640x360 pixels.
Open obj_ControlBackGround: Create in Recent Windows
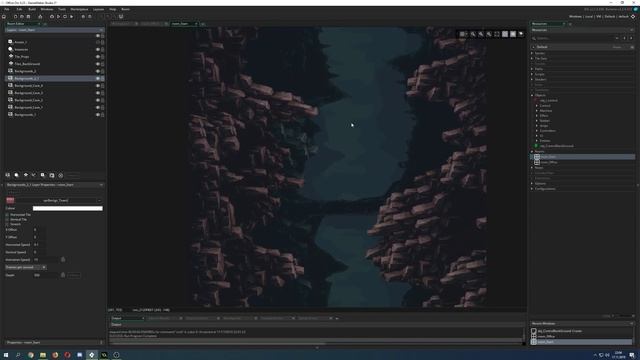pos(560,331)
